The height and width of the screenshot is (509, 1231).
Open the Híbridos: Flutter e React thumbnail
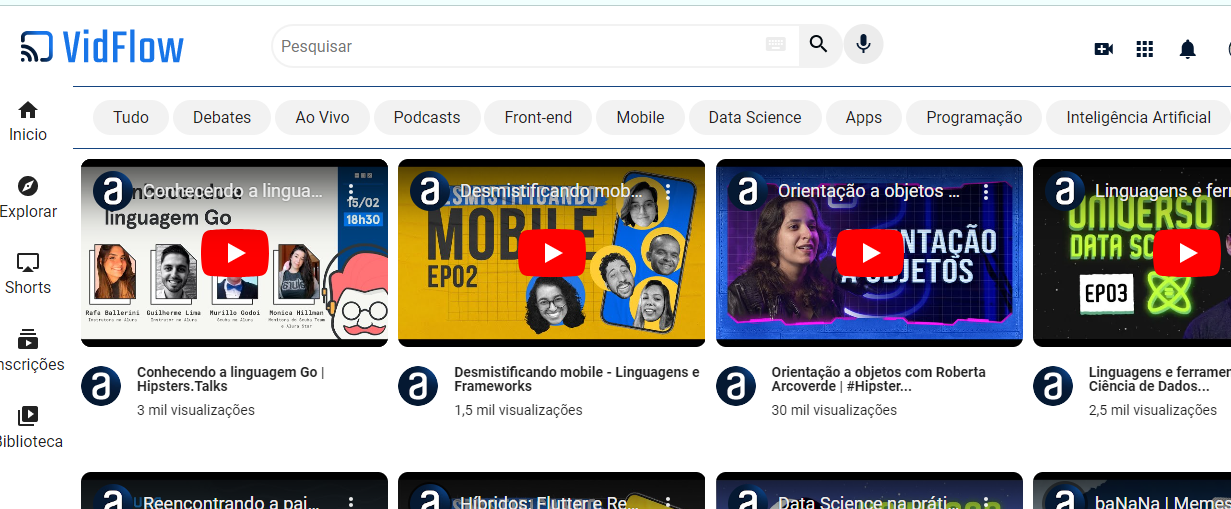click(551, 491)
